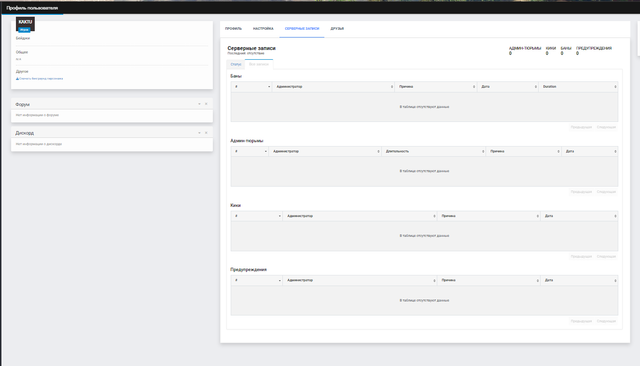Sort Баны table by Причина column

click(436, 87)
